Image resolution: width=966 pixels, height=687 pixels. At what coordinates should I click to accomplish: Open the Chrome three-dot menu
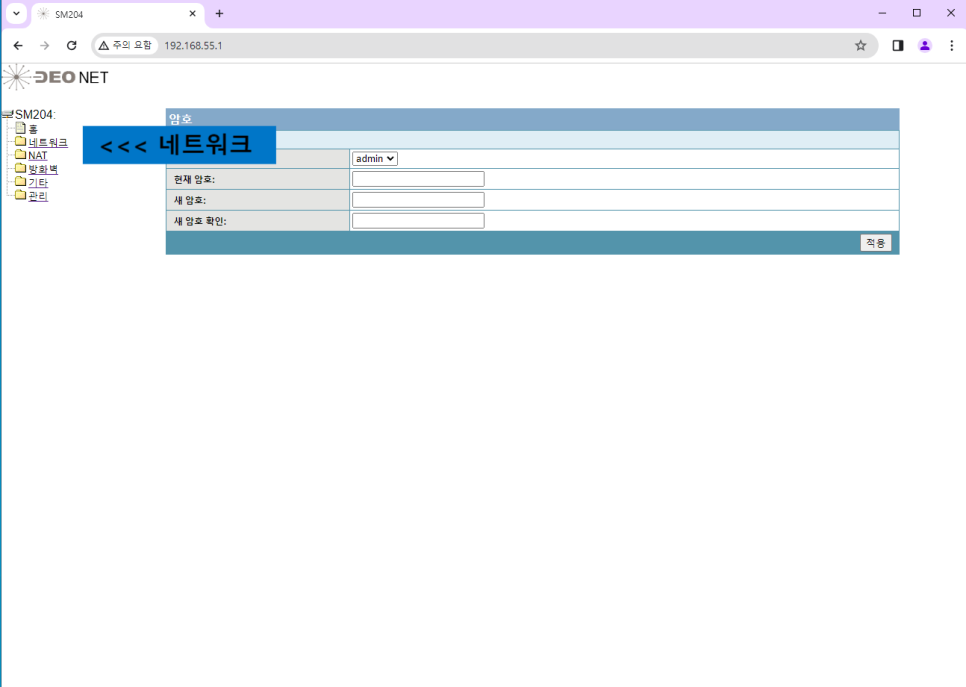[952, 46]
